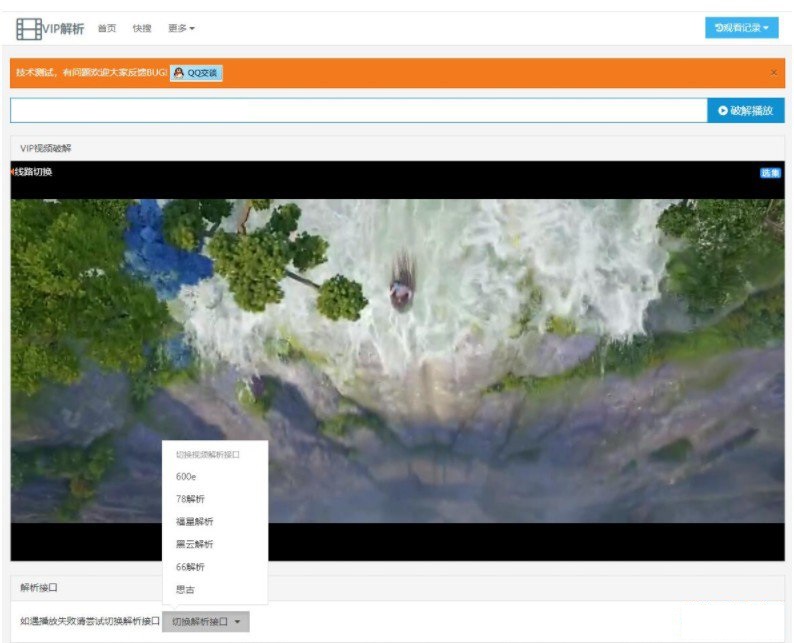This screenshot has width=794, height=643.
Task: Select 福星解析 in the dropdown menu
Action: [x=194, y=522]
